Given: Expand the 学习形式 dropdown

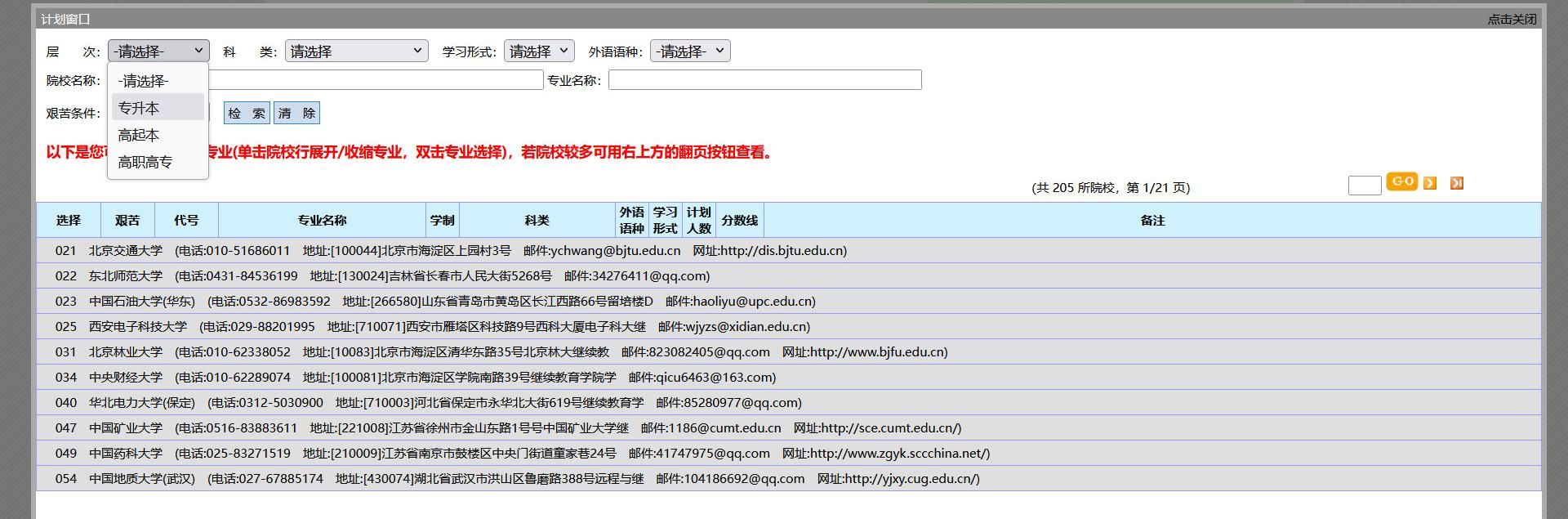Looking at the screenshot, I should click(539, 51).
